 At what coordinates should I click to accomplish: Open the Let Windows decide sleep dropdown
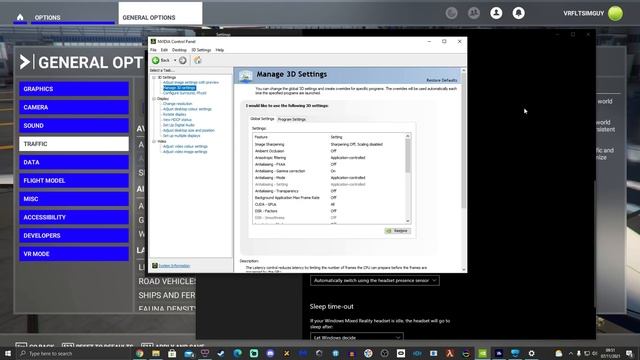(x=357, y=337)
